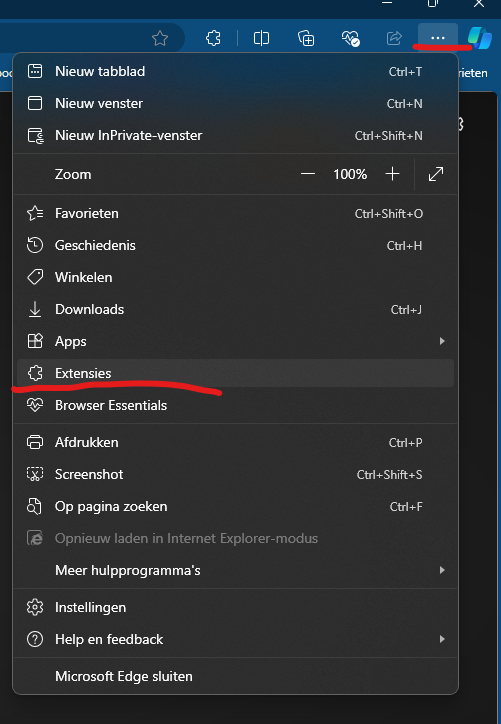Expand Help en feedback submenu
This screenshot has width=501, height=724.
click(x=235, y=640)
